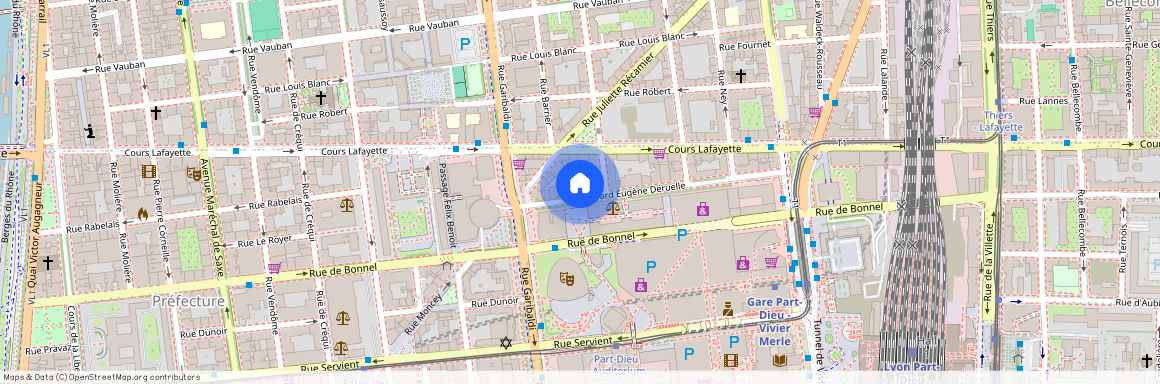This screenshot has width=1160, height=384.
Task: Click the church cross right of the info icon
Action: coord(155,112)
